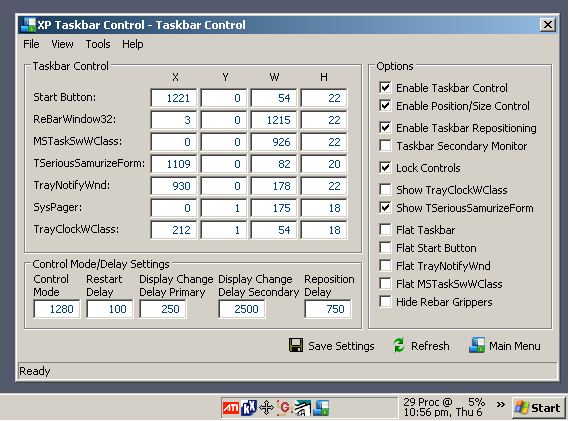Click ReBarWindow32 W field 1215
This screenshot has height=421, width=569.
click(274, 120)
